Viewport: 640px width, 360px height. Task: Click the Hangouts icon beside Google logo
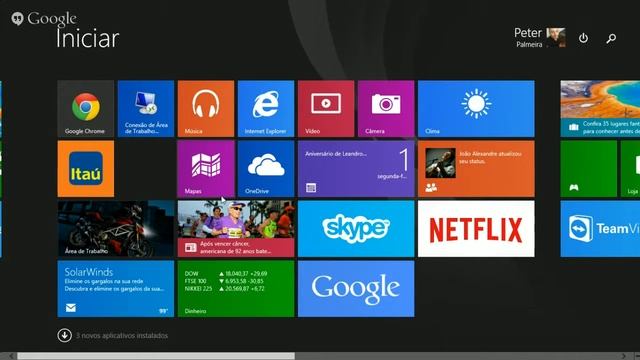[18, 18]
